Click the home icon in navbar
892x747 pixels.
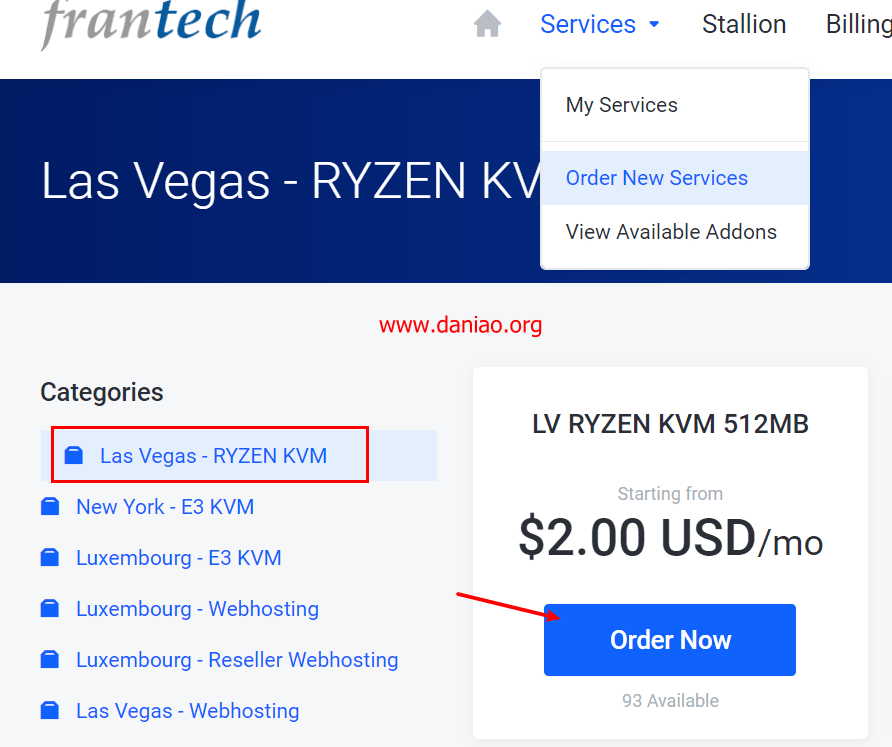click(487, 24)
